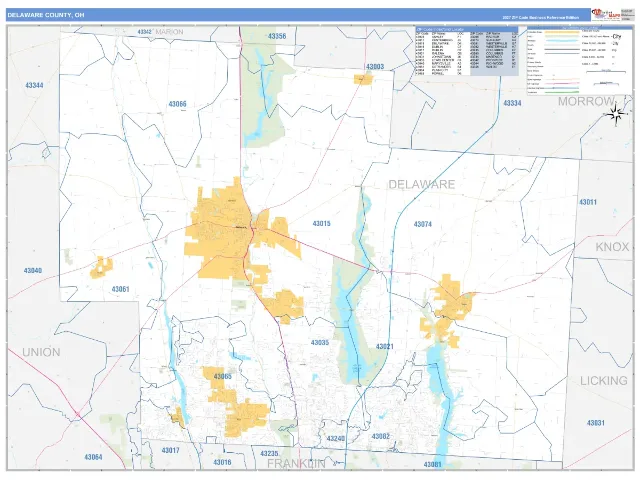Select ZIP code label 43064

pyautogui.click(x=93, y=457)
